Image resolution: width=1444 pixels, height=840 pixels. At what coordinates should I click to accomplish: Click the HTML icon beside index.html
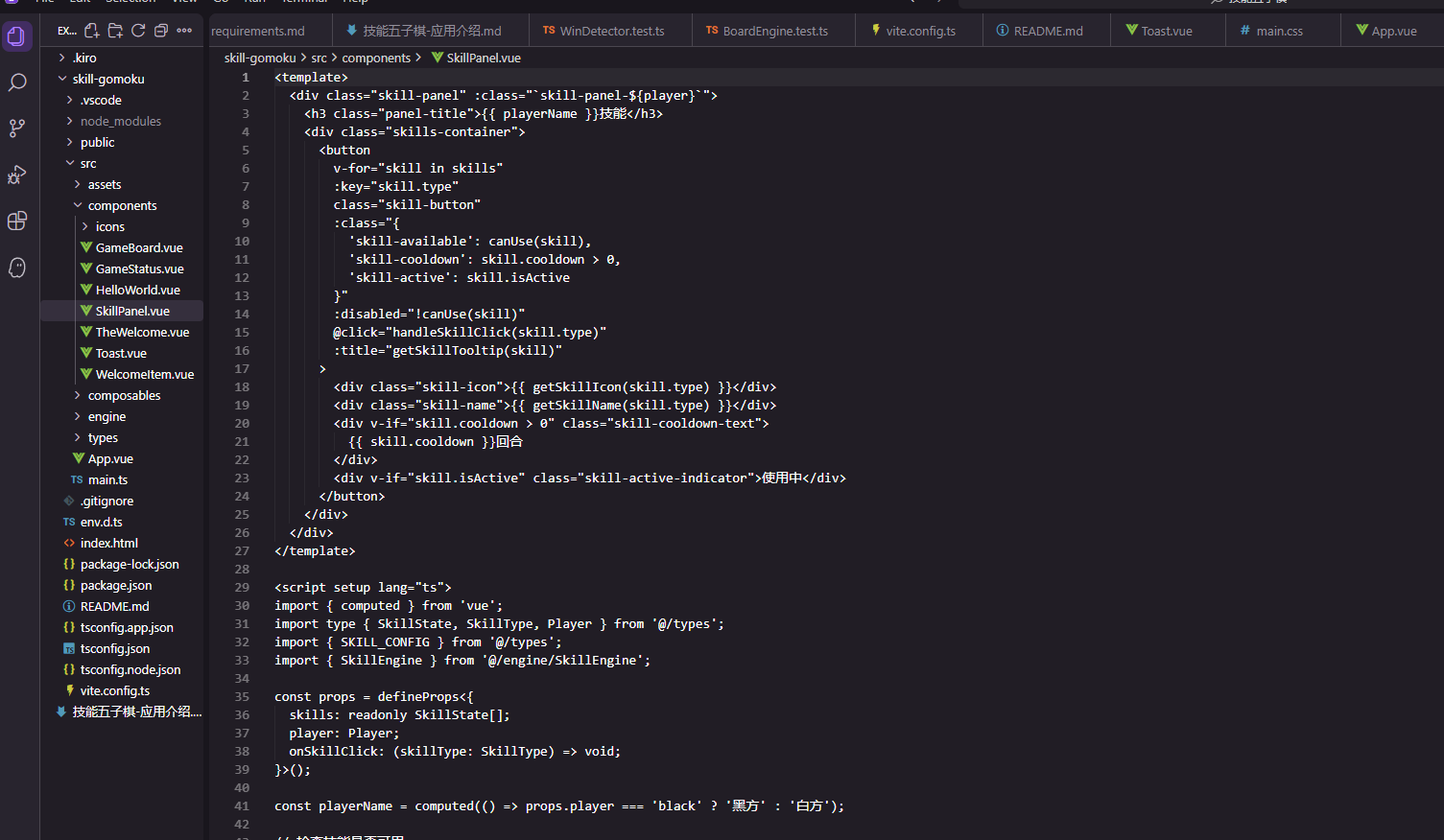tap(69, 543)
